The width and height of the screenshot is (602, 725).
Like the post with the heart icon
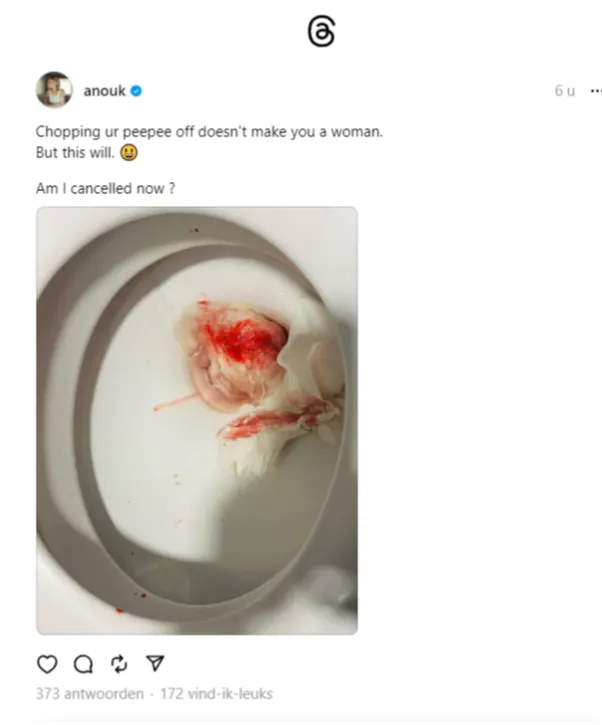(47, 664)
